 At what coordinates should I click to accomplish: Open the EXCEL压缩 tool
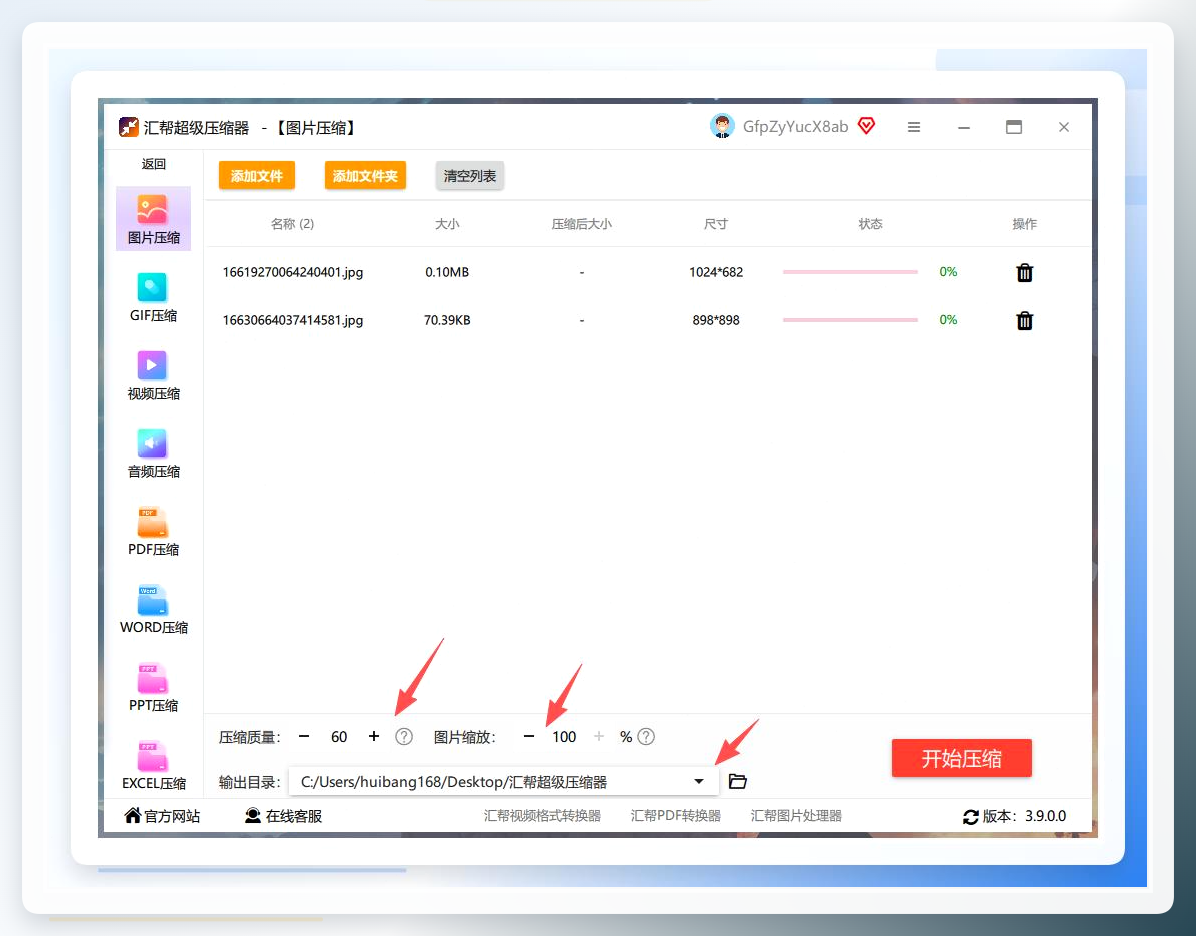153,765
